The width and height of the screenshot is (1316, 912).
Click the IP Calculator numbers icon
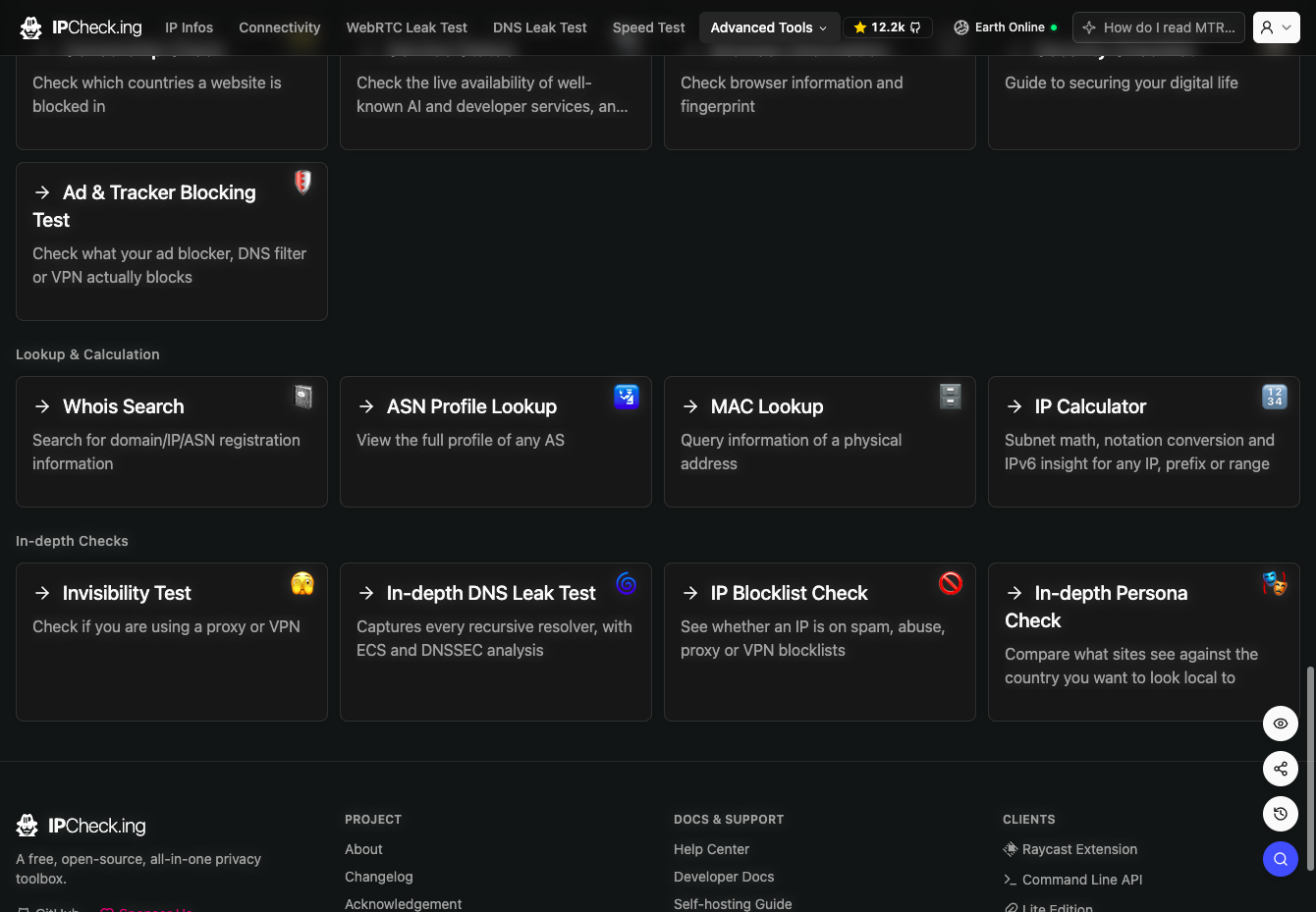[x=1275, y=397]
